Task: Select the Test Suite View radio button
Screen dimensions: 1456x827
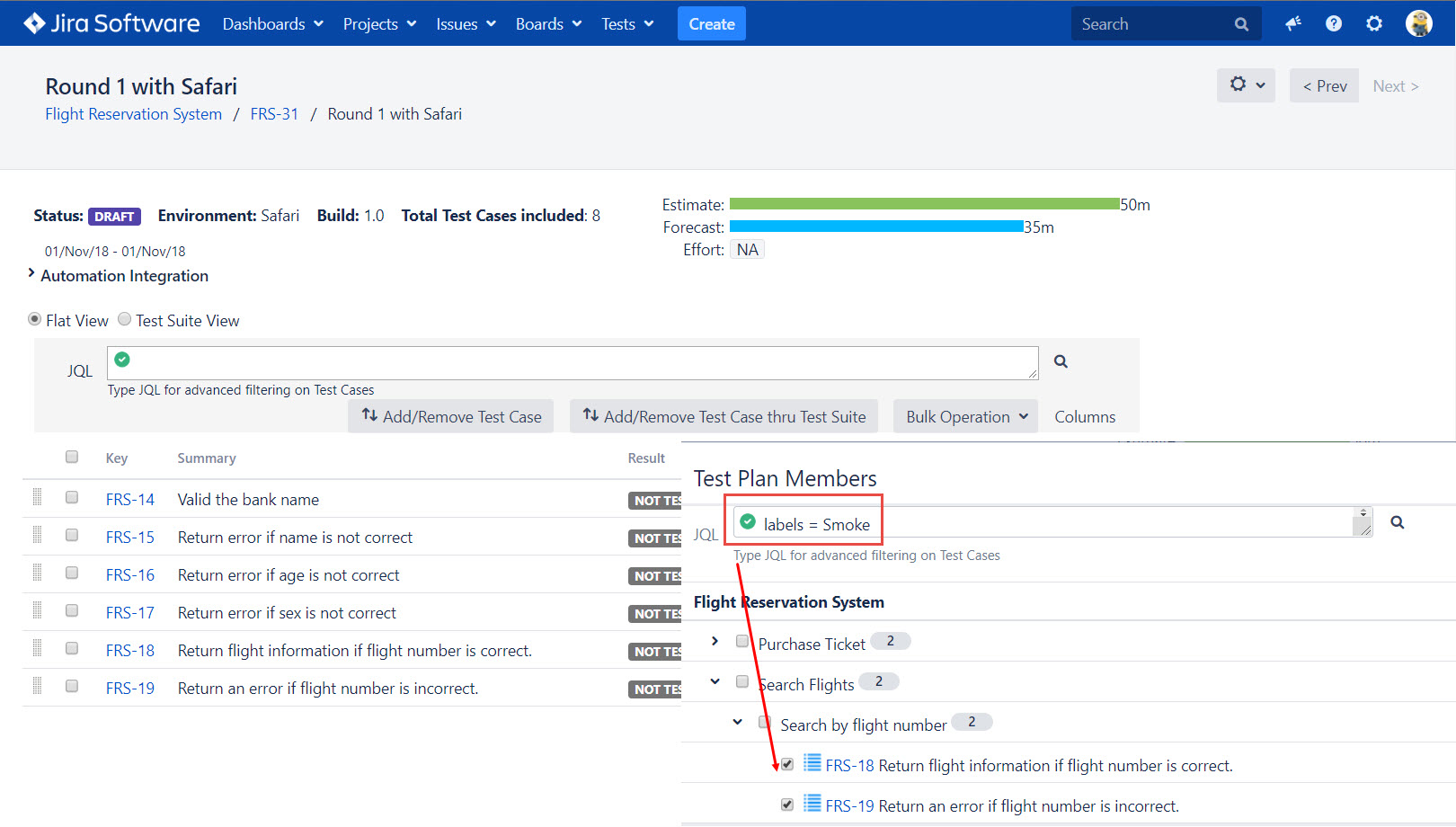Action: pyautogui.click(x=125, y=319)
